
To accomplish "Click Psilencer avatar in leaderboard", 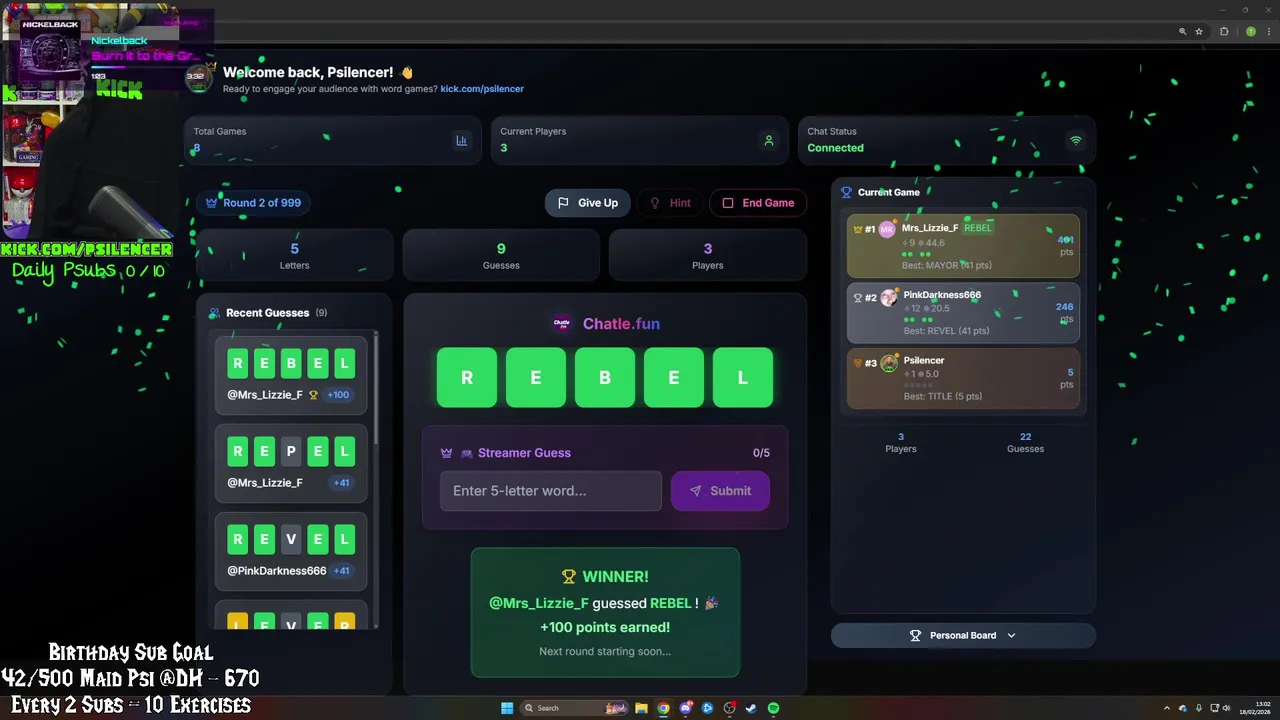I will 889,363.
